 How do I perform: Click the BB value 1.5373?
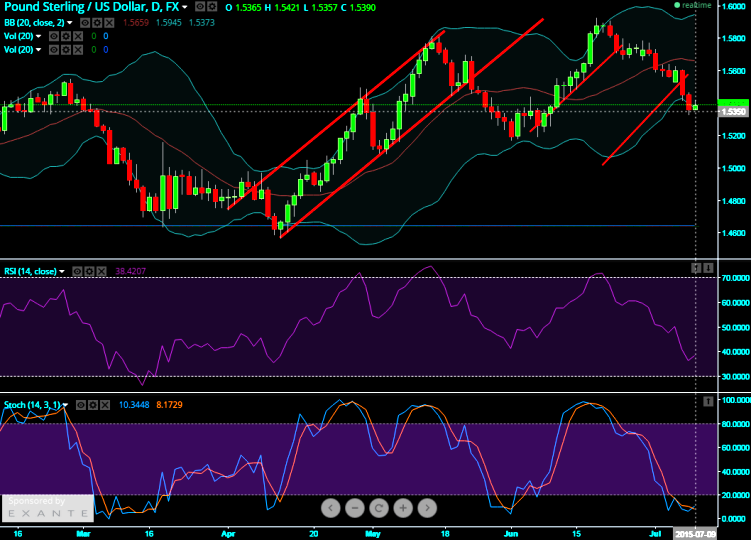click(202, 23)
